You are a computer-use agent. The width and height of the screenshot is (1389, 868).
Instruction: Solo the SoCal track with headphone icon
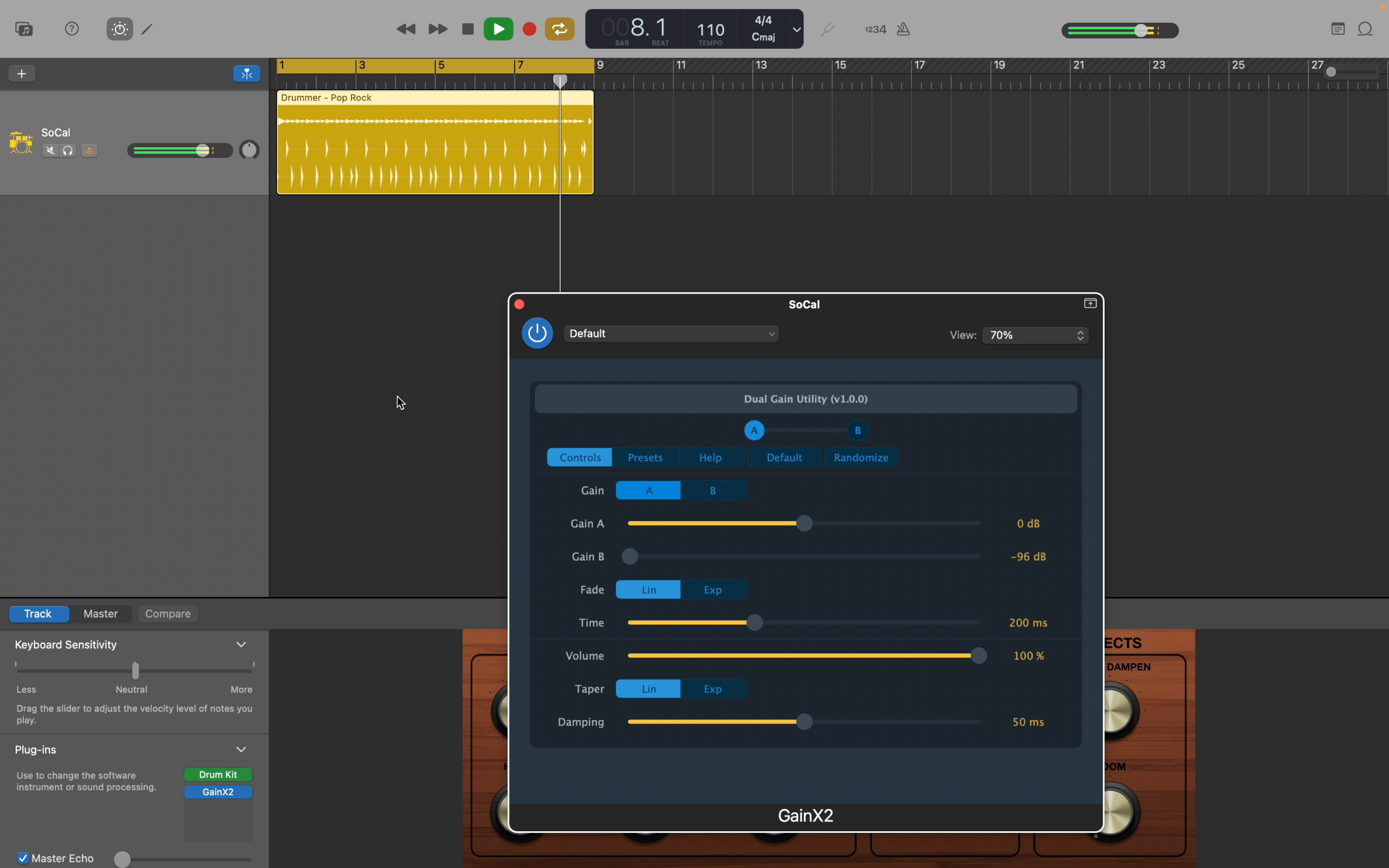[68, 151]
